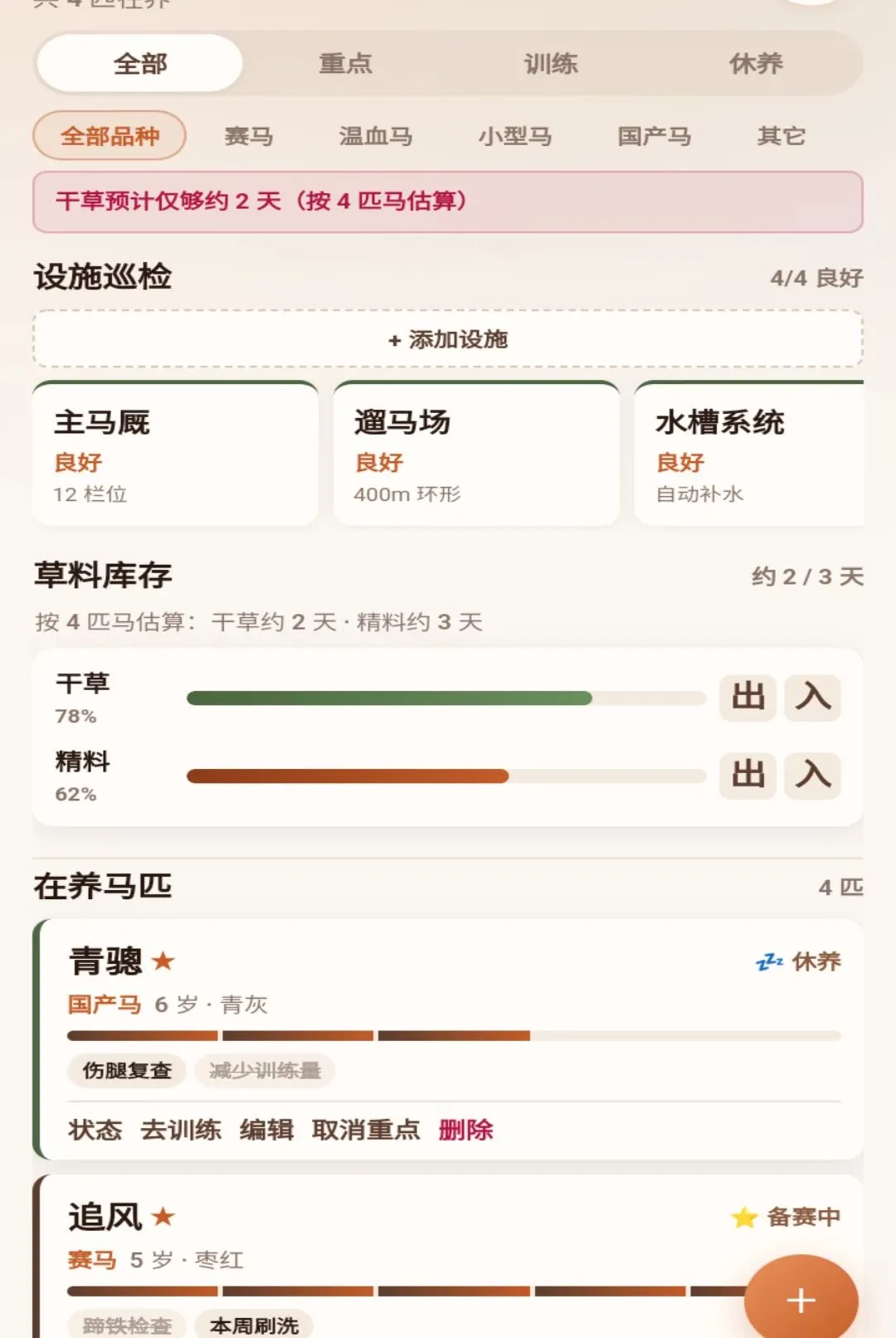Tap the floating plus add button

tap(801, 1300)
